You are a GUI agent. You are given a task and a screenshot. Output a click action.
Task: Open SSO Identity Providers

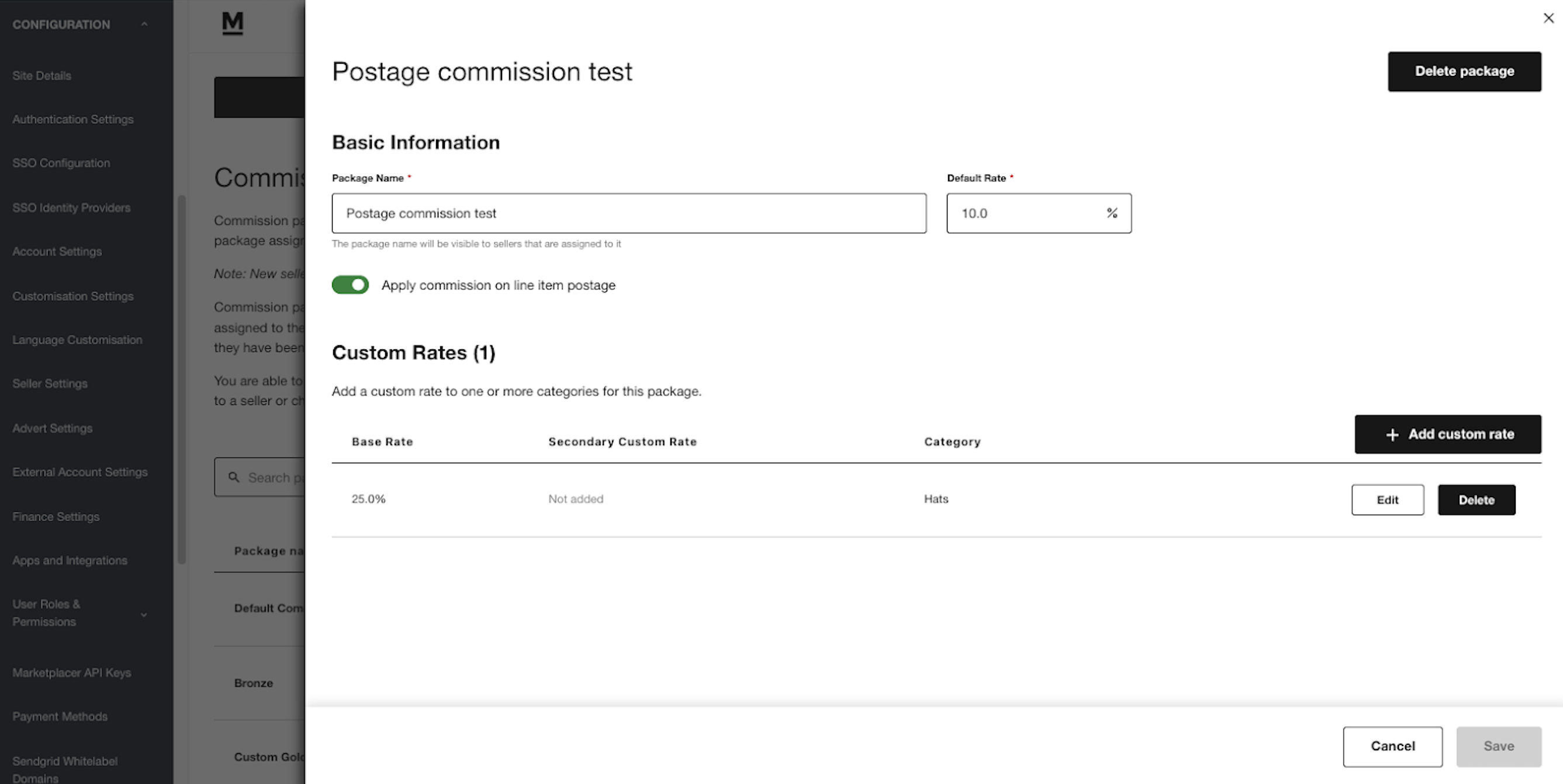(71, 207)
